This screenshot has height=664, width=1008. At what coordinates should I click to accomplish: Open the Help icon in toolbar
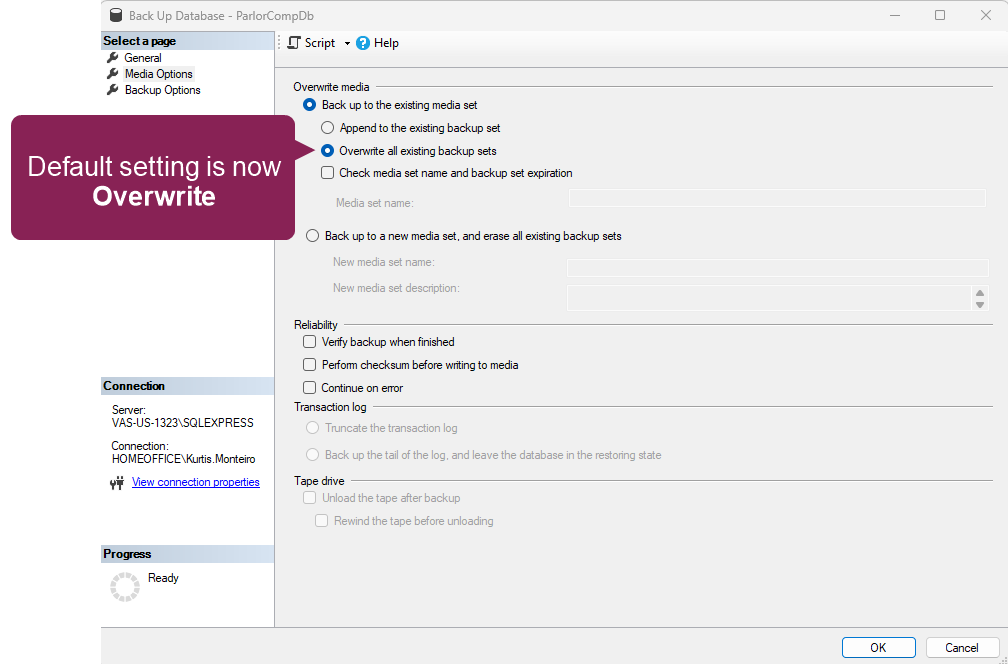363,43
